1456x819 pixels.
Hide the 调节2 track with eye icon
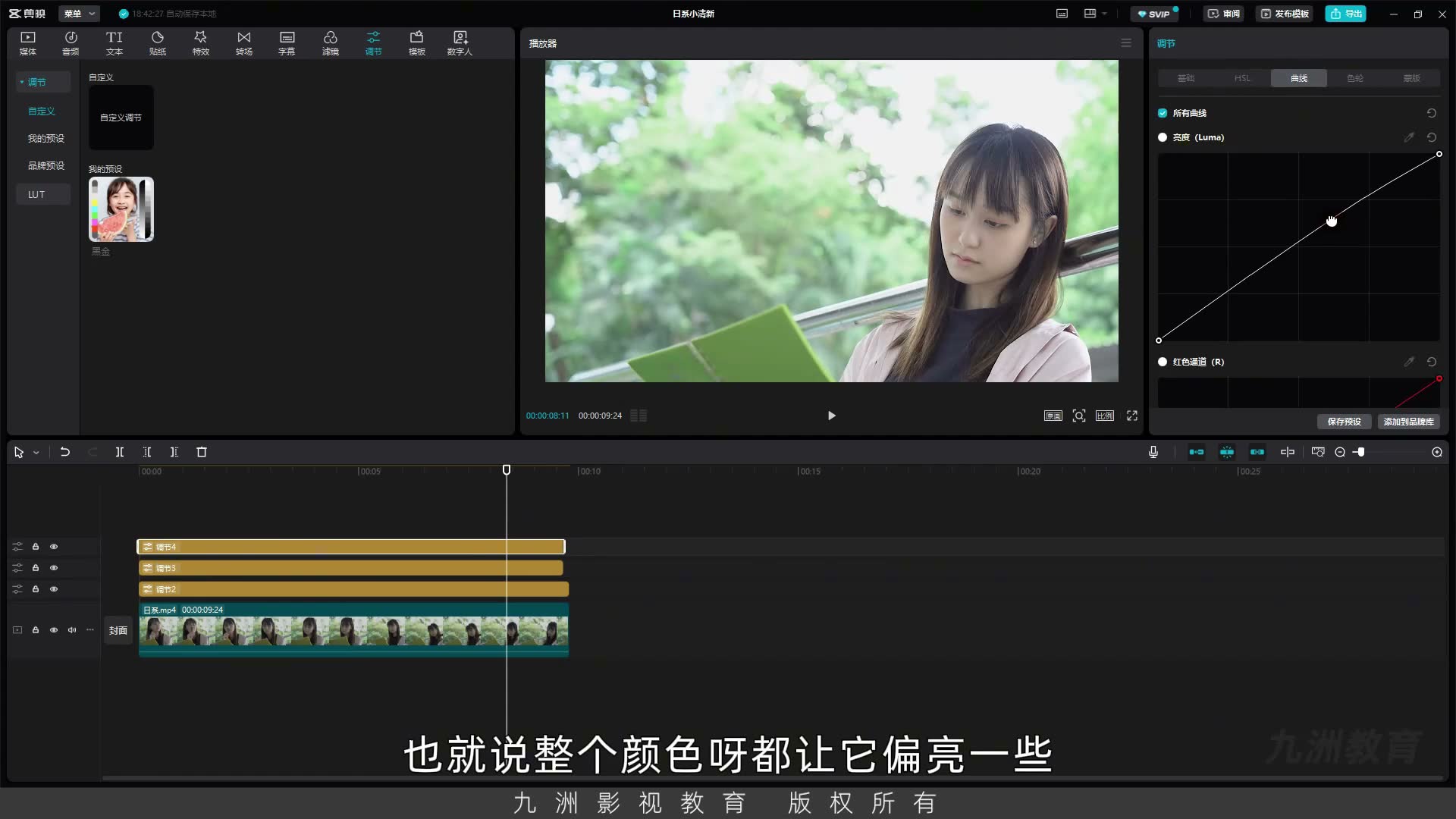[54, 589]
